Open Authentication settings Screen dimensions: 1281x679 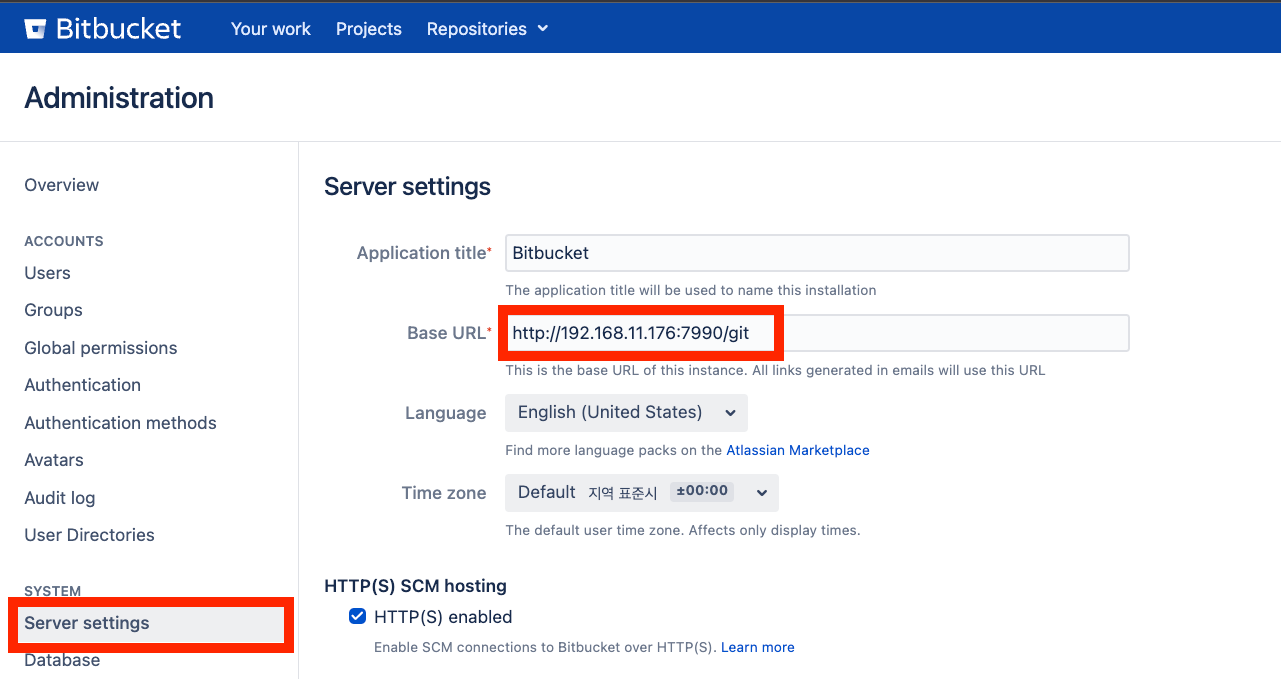point(83,385)
